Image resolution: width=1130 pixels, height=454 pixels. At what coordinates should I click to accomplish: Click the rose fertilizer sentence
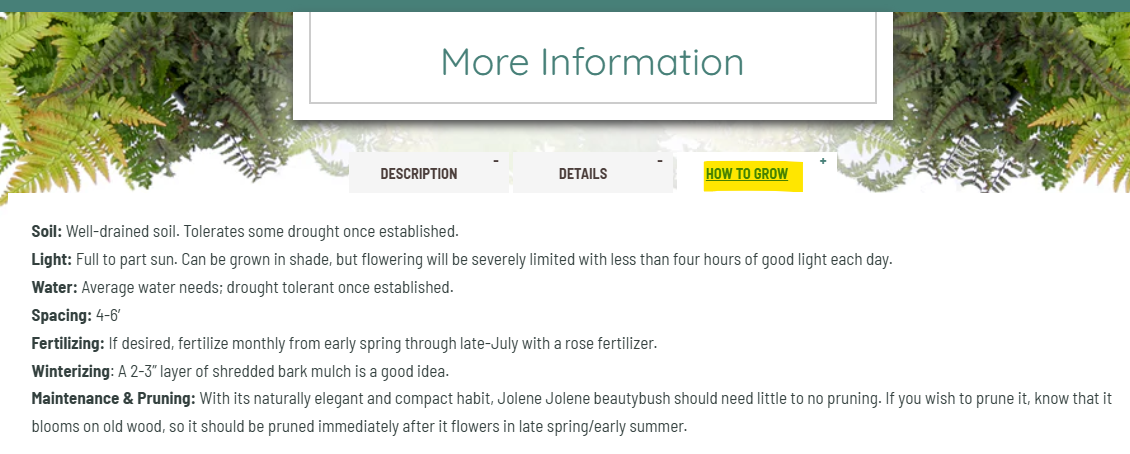coord(383,343)
